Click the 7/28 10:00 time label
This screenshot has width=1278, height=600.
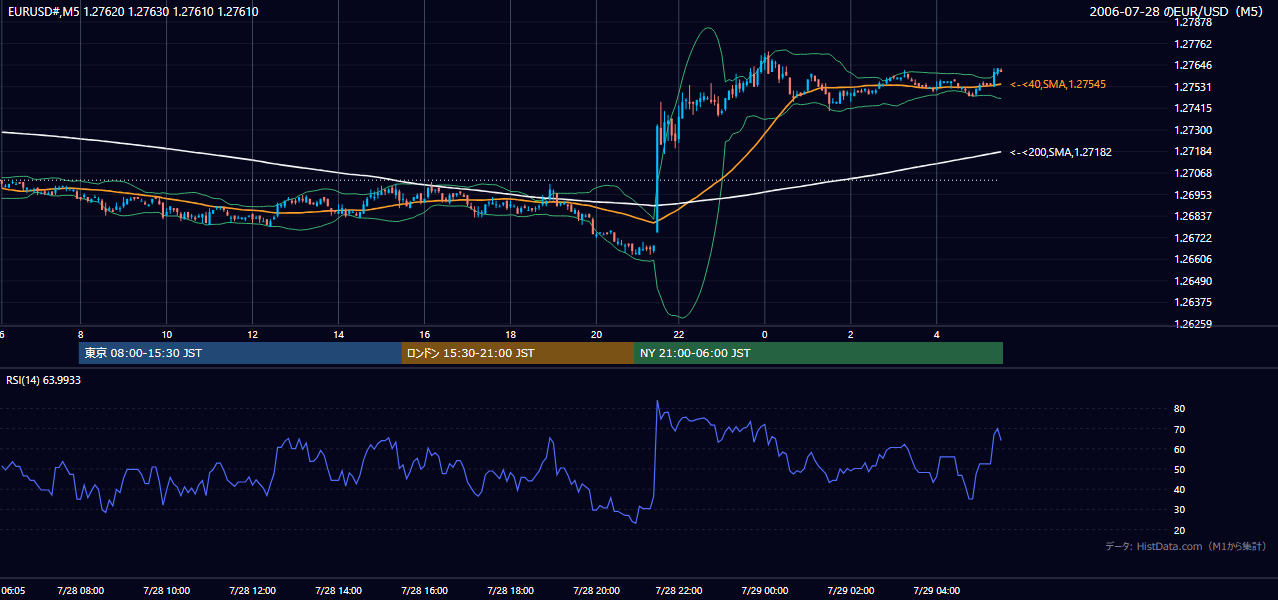166,591
